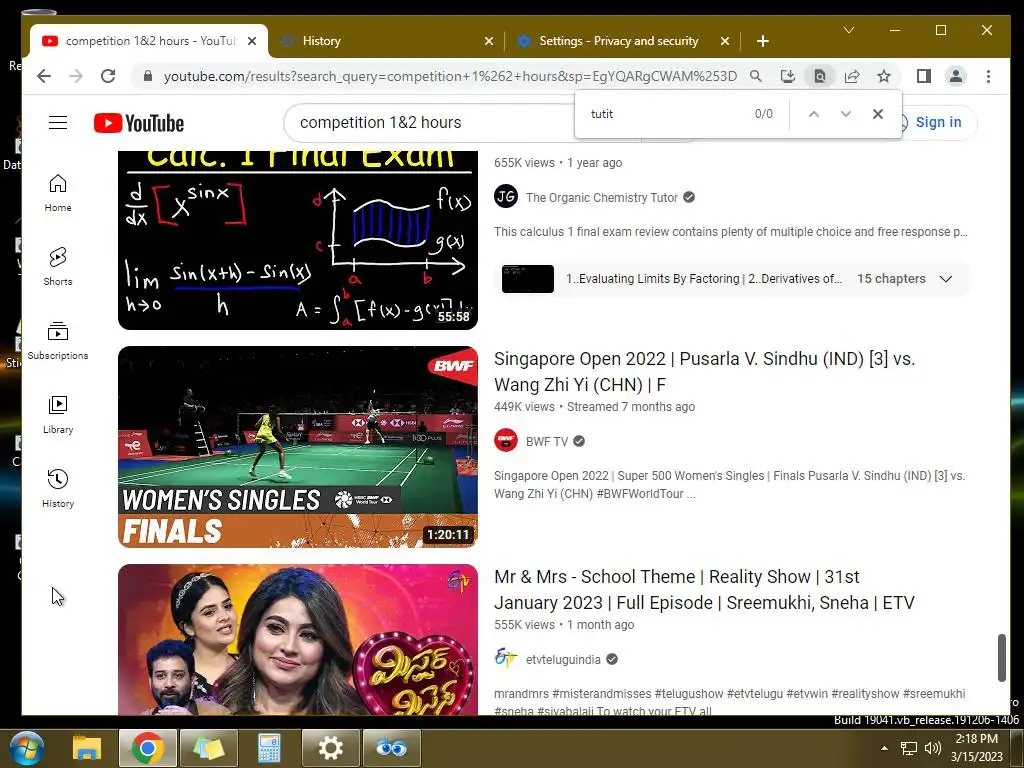Open Singapore Open 2022 video title

[704, 372]
